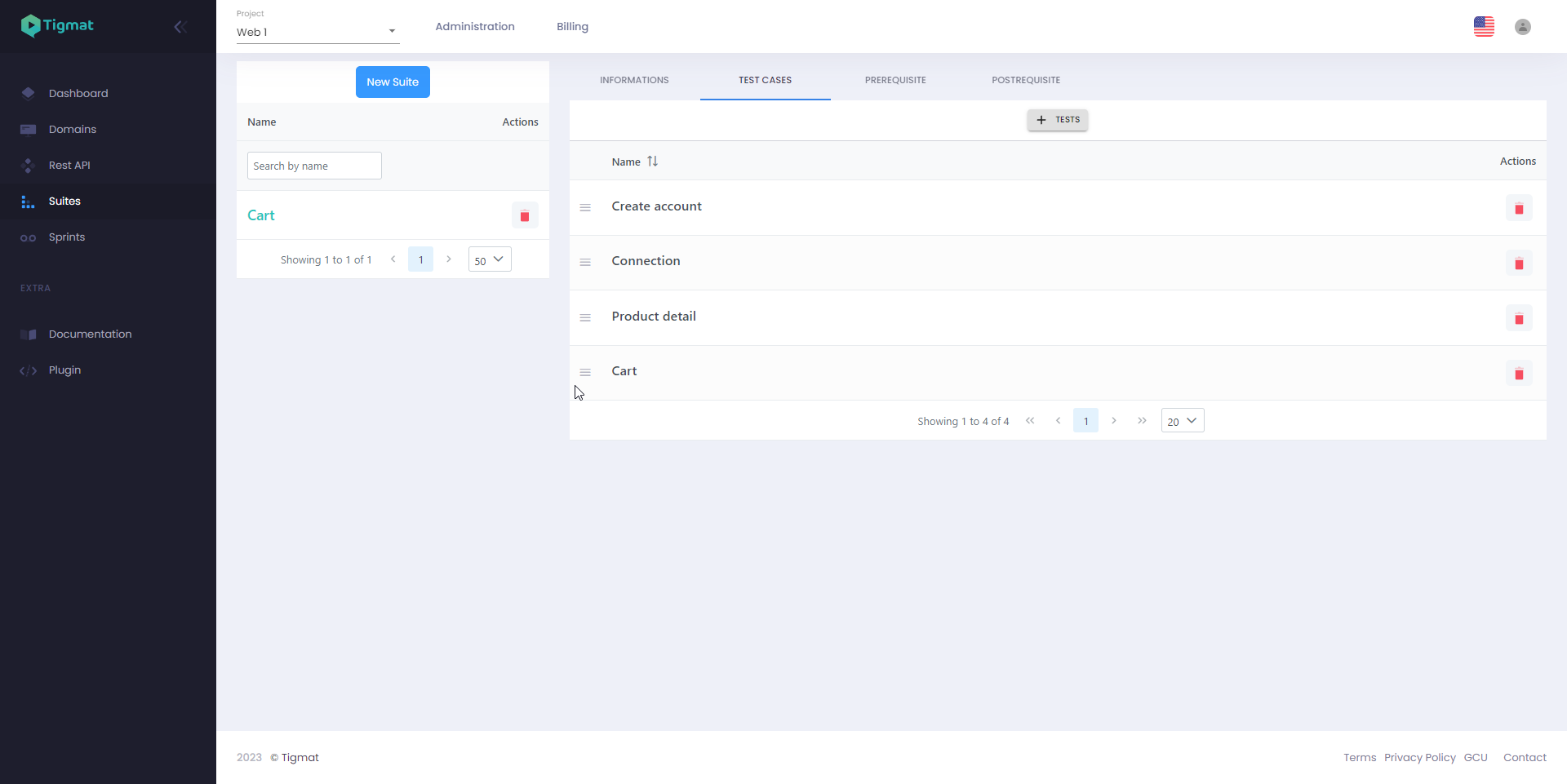1567x784 pixels.
Task: Open Plugin from the sidebar
Action: 64,370
